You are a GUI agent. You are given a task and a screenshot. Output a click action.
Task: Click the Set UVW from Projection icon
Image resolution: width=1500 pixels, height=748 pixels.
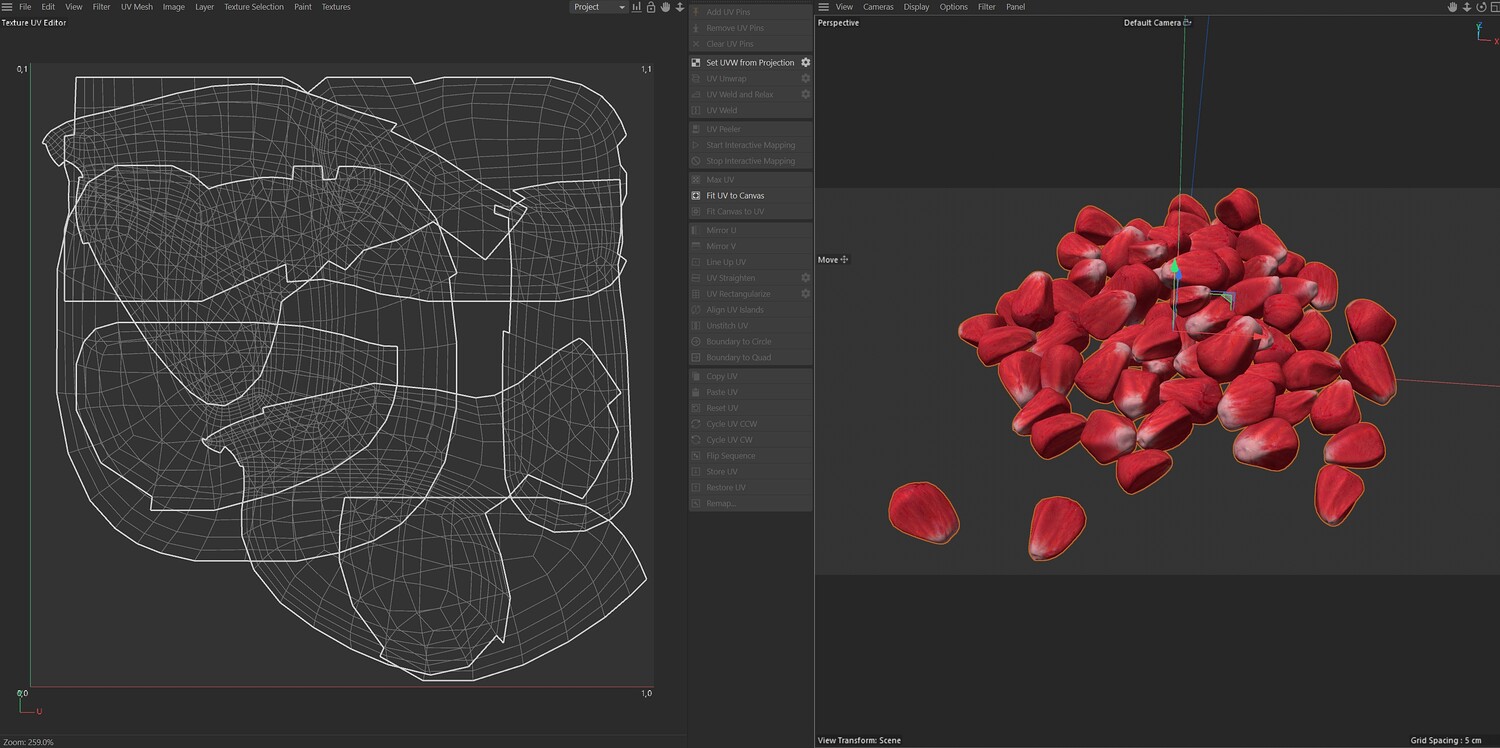tap(696, 62)
